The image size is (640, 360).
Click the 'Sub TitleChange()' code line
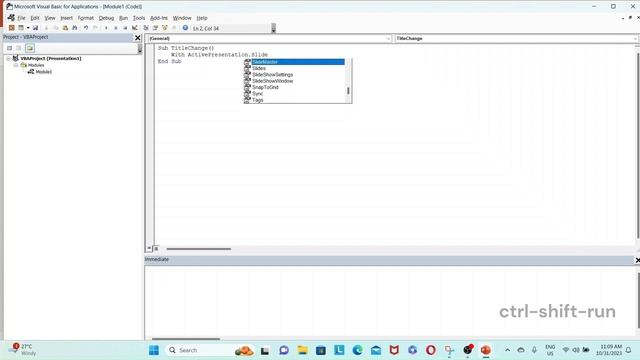point(186,48)
